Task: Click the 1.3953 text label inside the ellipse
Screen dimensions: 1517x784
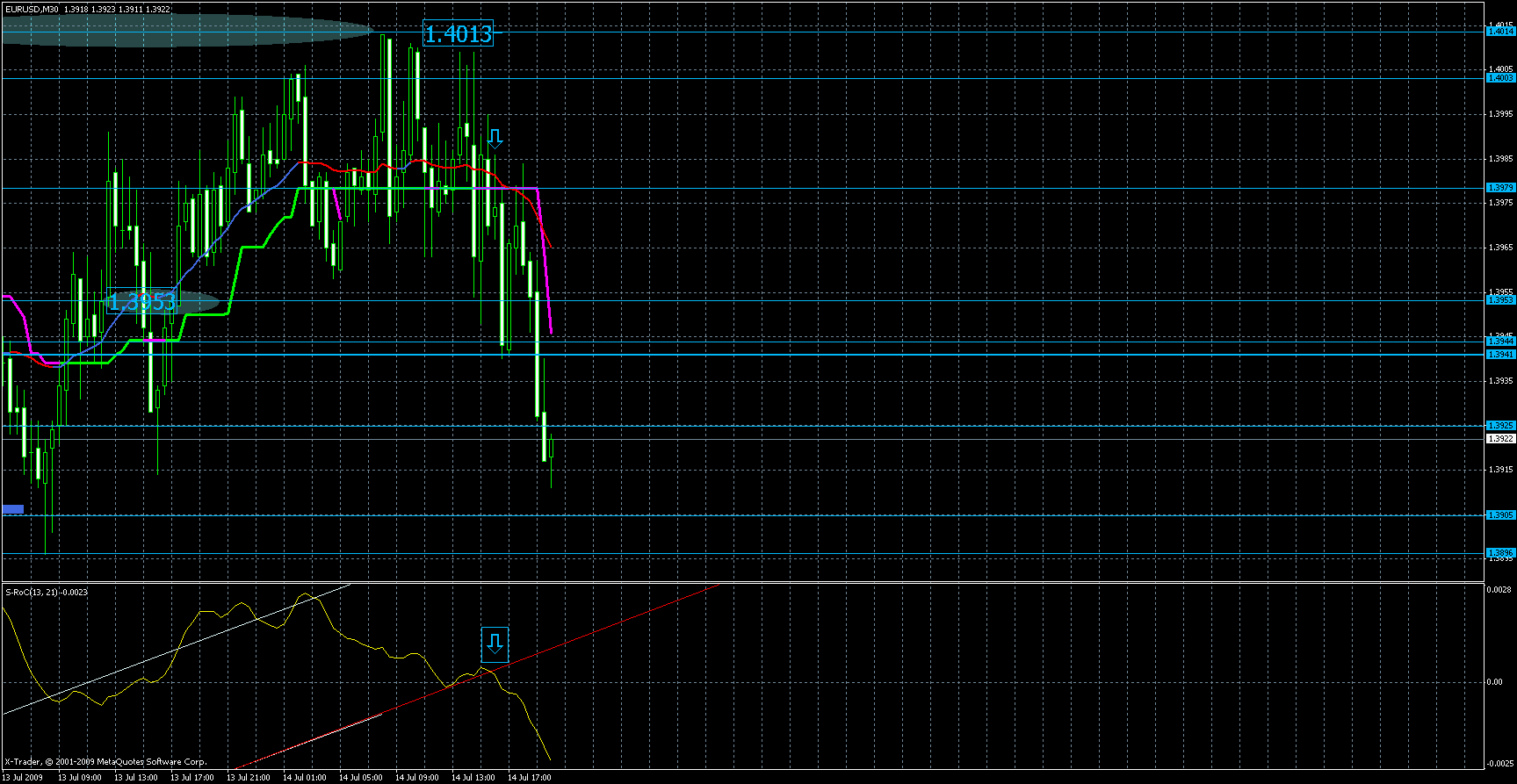Action: [141, 303]
